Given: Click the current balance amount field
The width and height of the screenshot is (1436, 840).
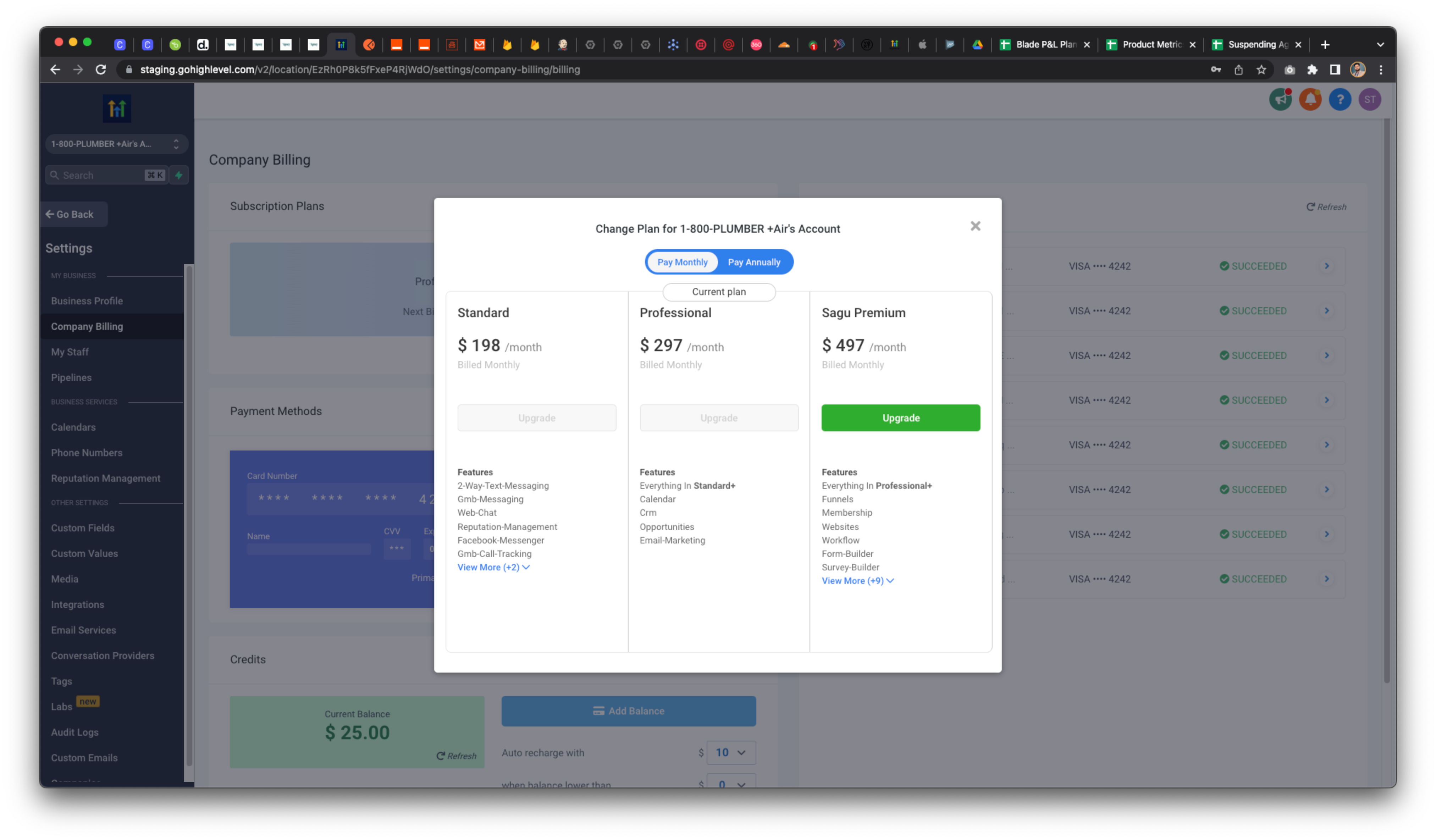Looking at the screenshot, I should pyautogui.click(x=358, y=732).
